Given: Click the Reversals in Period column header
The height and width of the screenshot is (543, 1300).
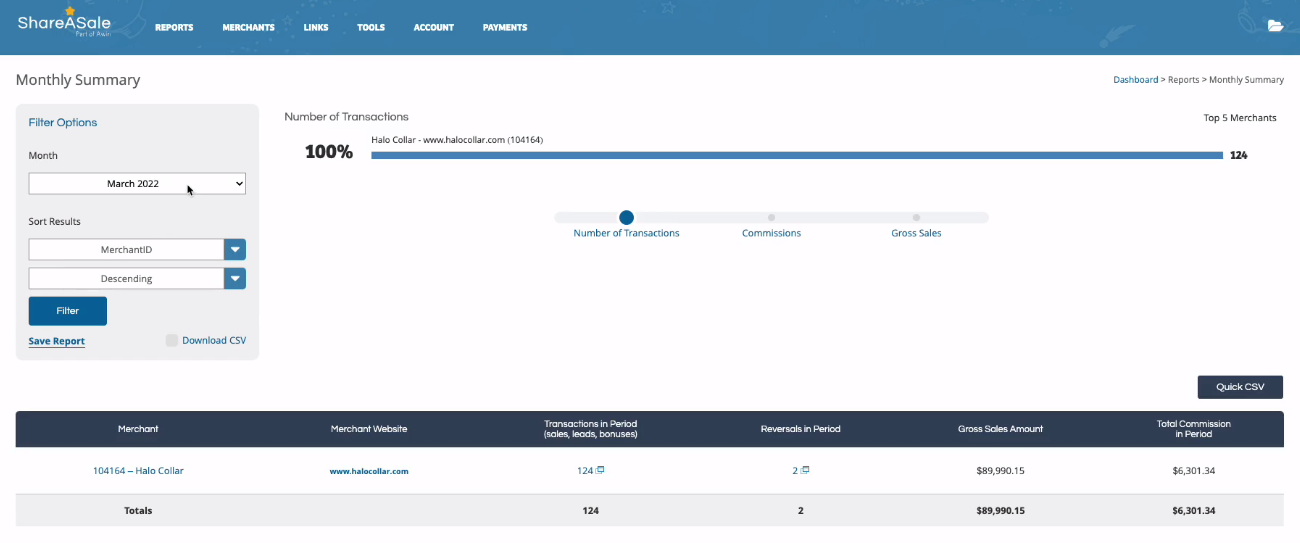Looking at the screenshot, I should 800,429.
